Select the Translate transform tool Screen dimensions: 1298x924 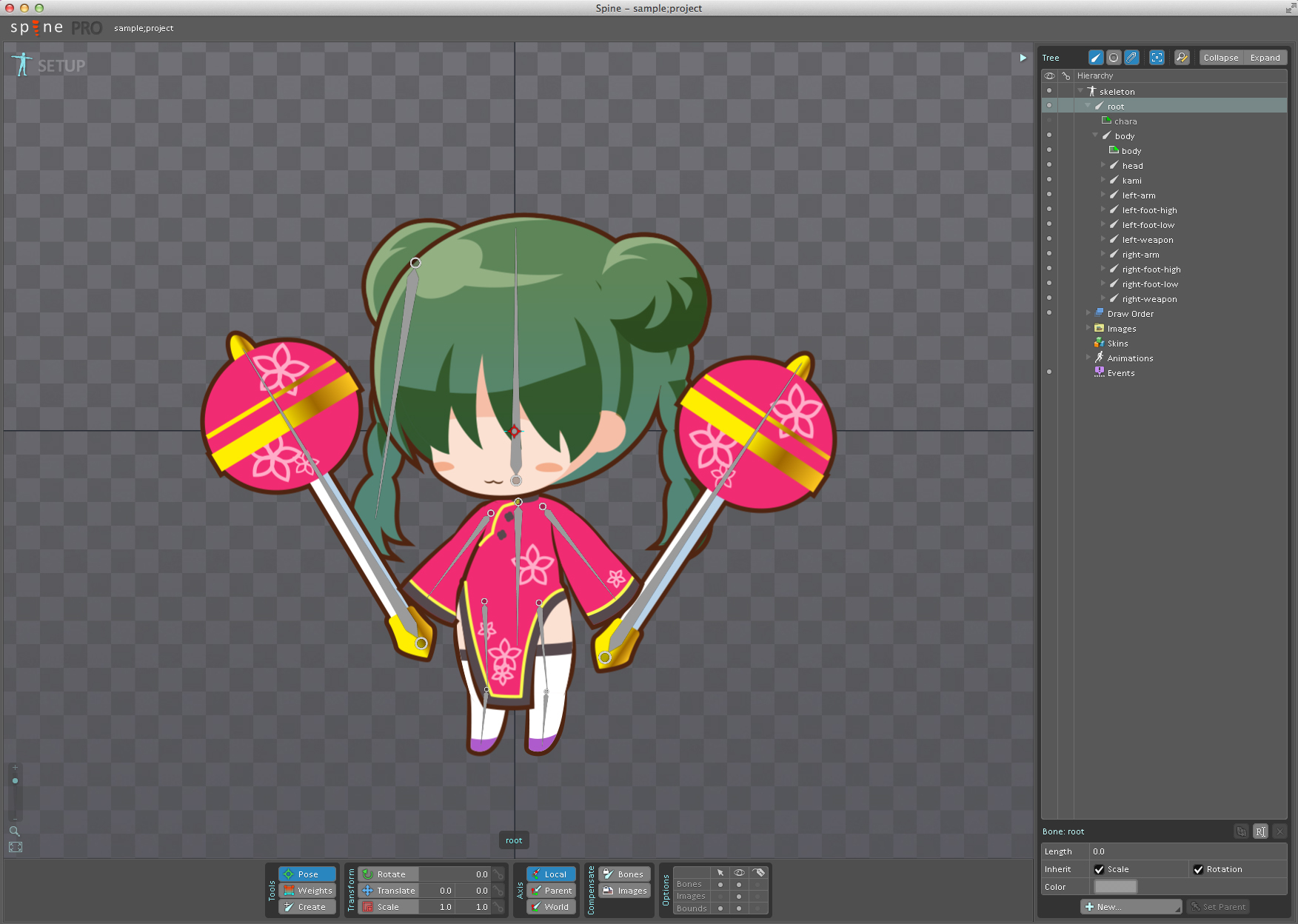tap(388, 891)
